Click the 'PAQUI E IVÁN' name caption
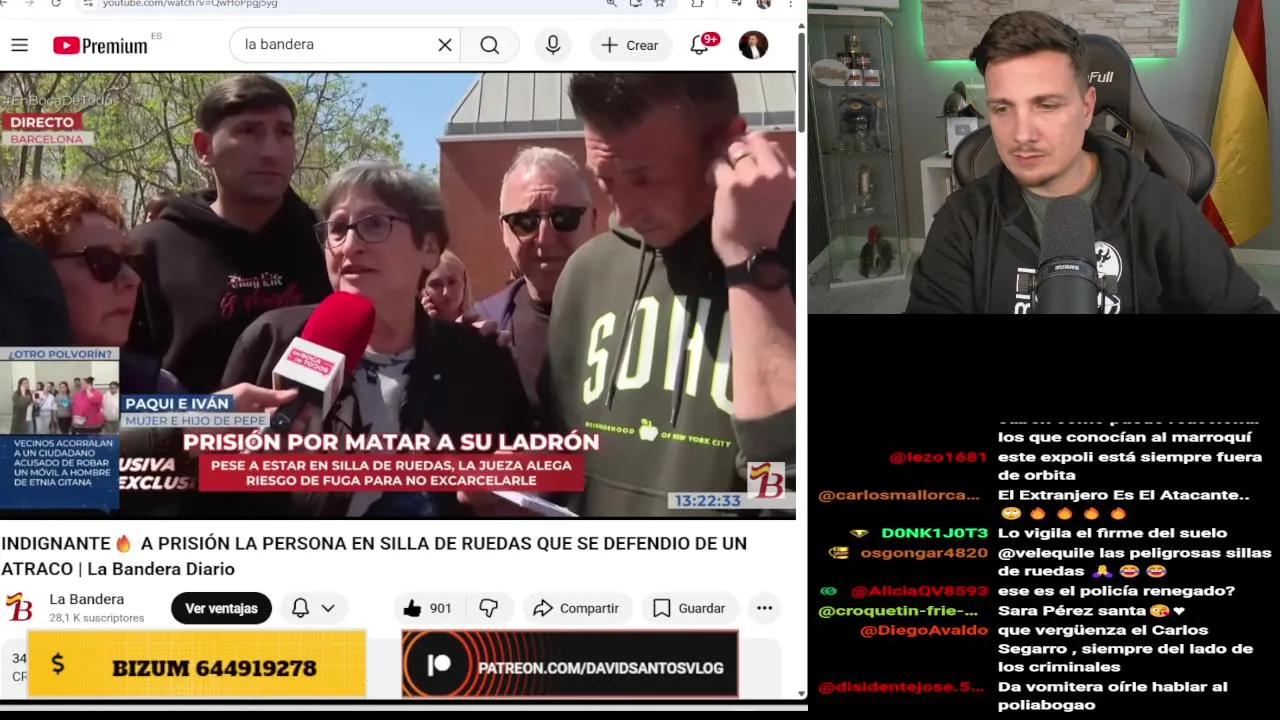 (177, 403)
